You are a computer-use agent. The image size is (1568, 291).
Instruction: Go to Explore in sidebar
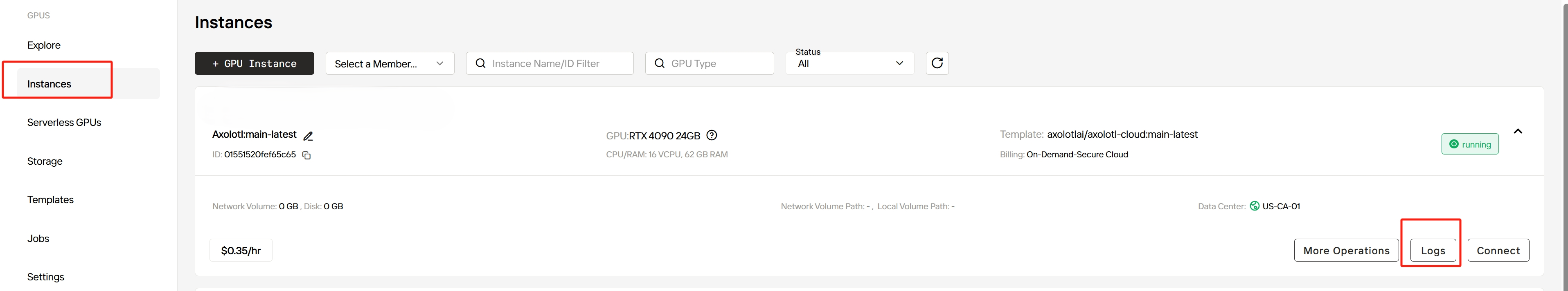point(44,45)
